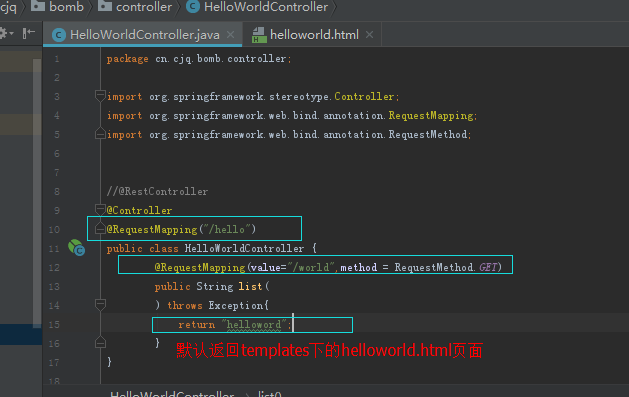The width and height of the screenshot is (629, 397).
Task: Click the project panel vertical scrollbar
Action: (37, 193)
